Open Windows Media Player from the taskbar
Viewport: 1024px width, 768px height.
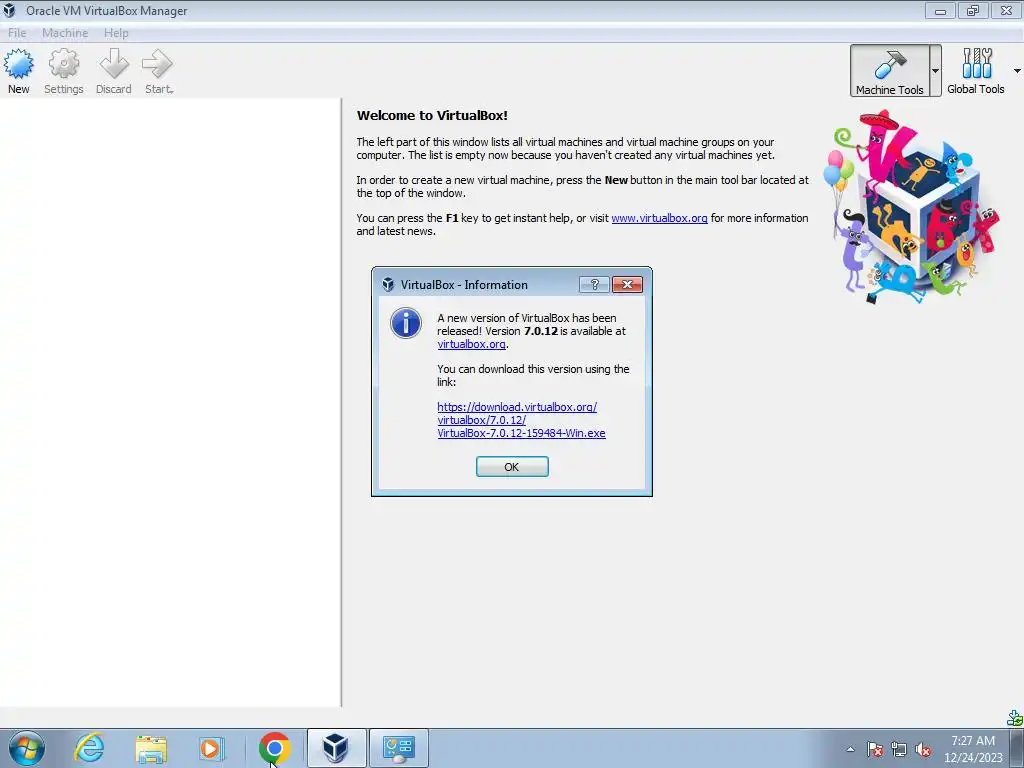point(211,748)
